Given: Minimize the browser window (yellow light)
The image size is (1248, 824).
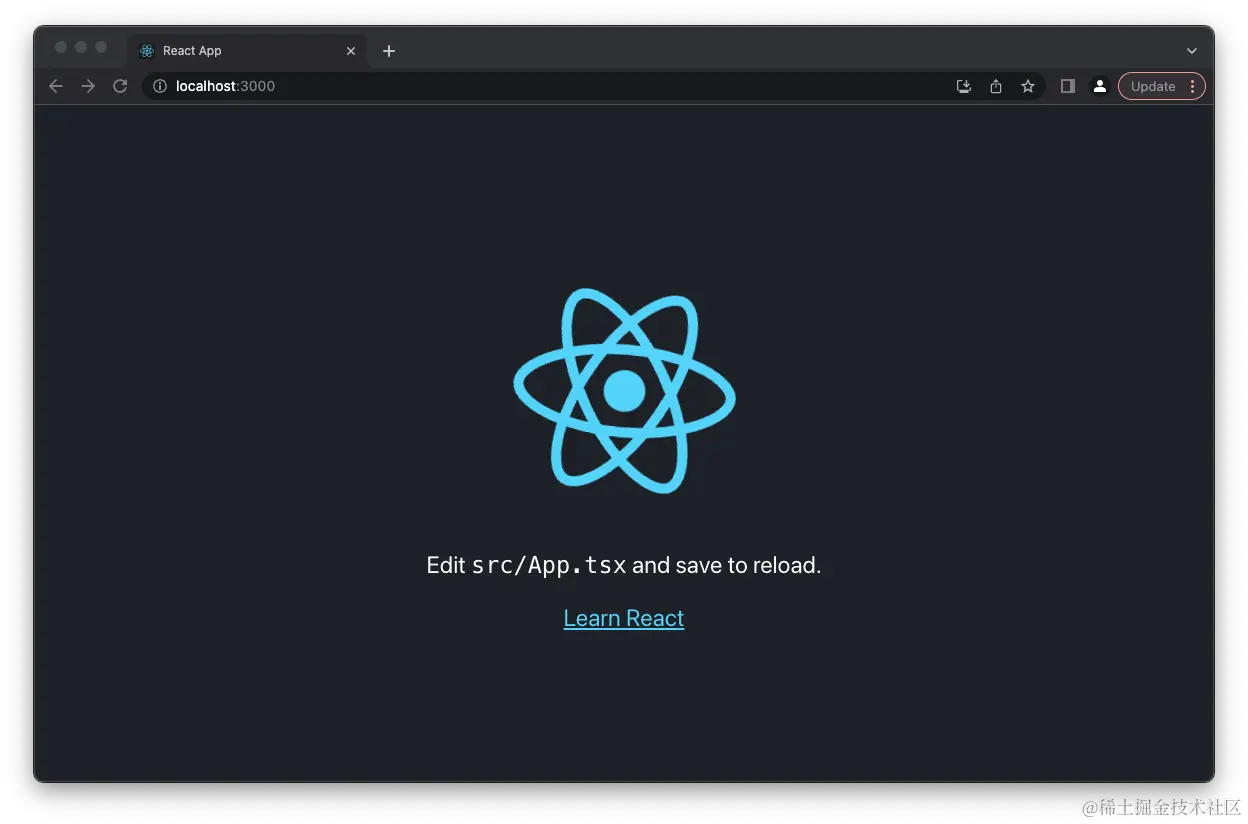Looking at the screenshot, I should coord(81,47).
